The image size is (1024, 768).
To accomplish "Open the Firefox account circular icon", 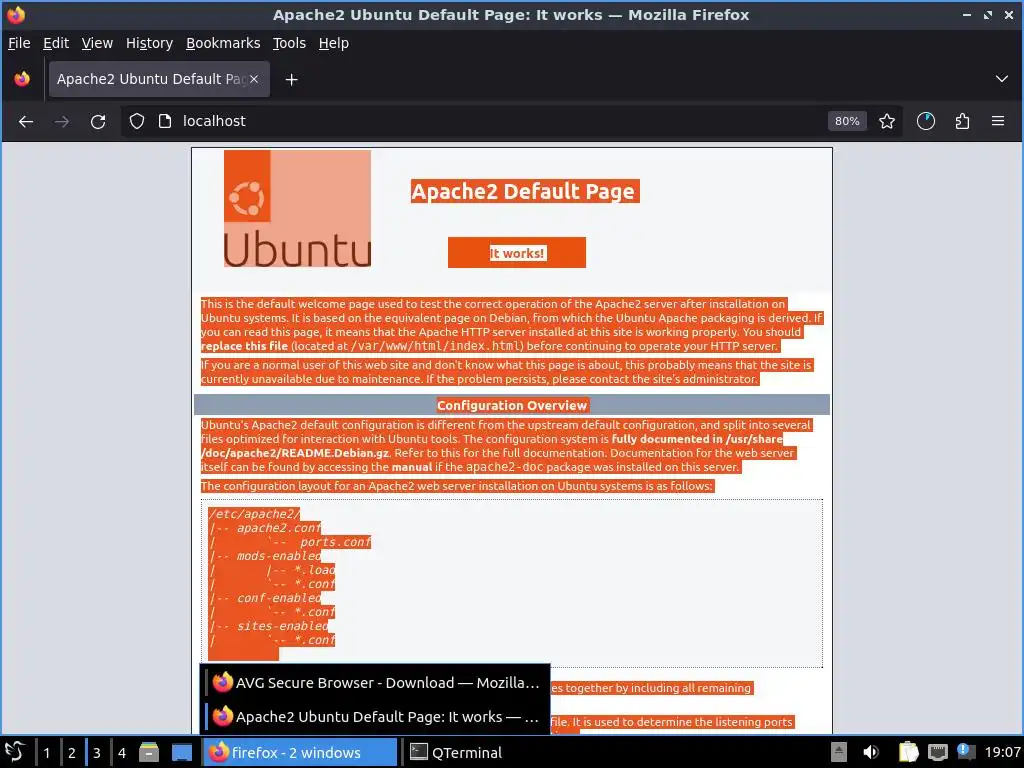I will [x=925, y=121].
